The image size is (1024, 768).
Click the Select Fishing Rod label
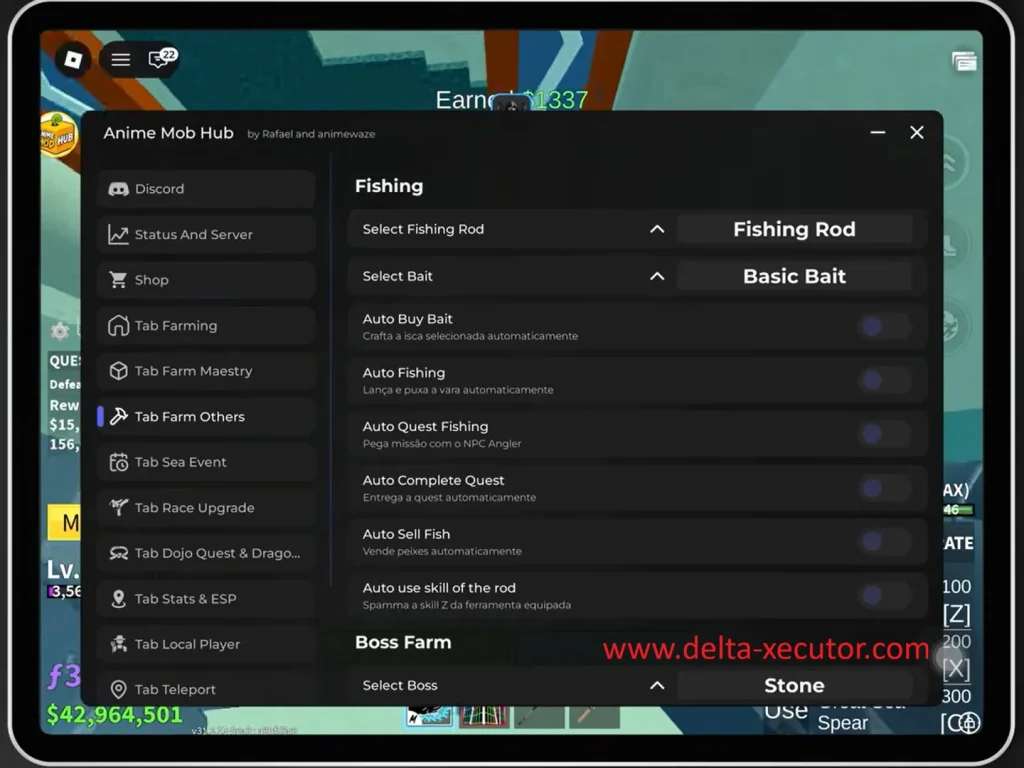pos(423,229)
